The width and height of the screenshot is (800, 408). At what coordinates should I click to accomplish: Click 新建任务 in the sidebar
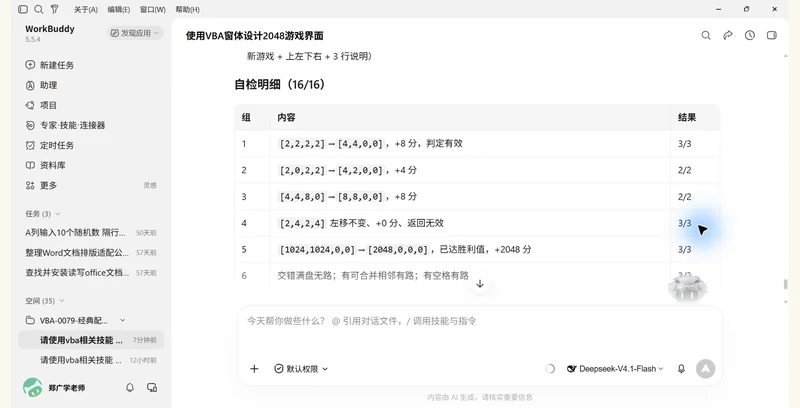(57, 65)
